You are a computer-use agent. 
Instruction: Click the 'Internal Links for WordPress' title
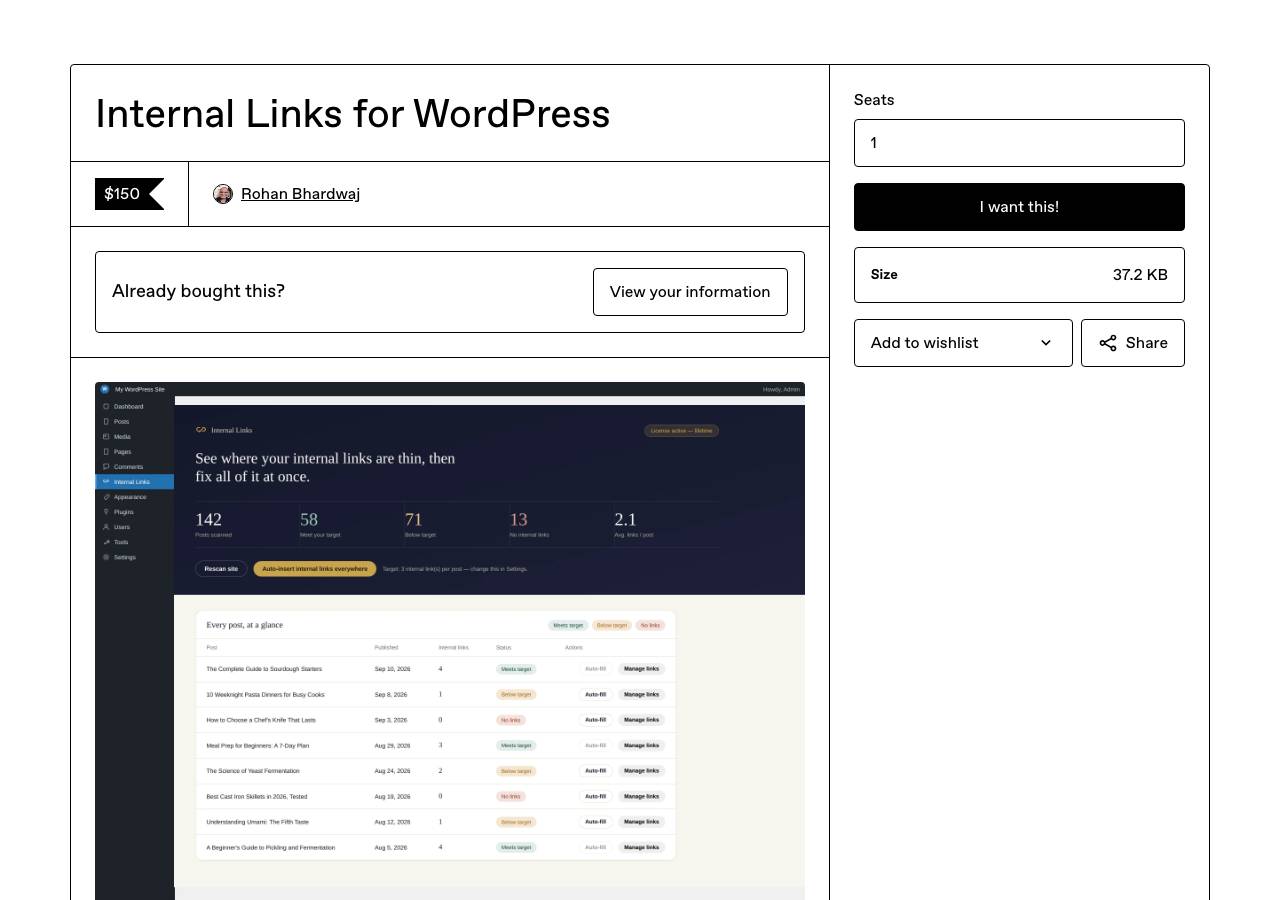click(353, 114)
